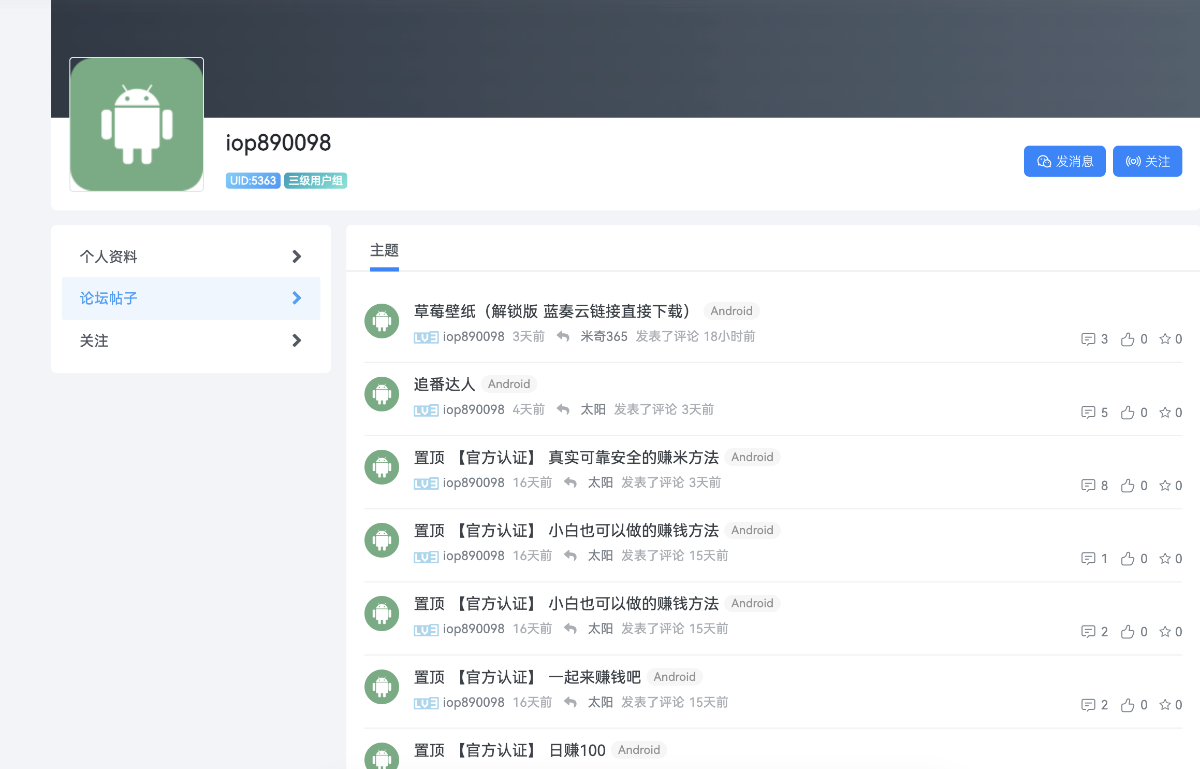Viewport: 1200px width, 769px height.
Task: Click comment count 5 on 追番达人 row
Action: click(1104, 413)
